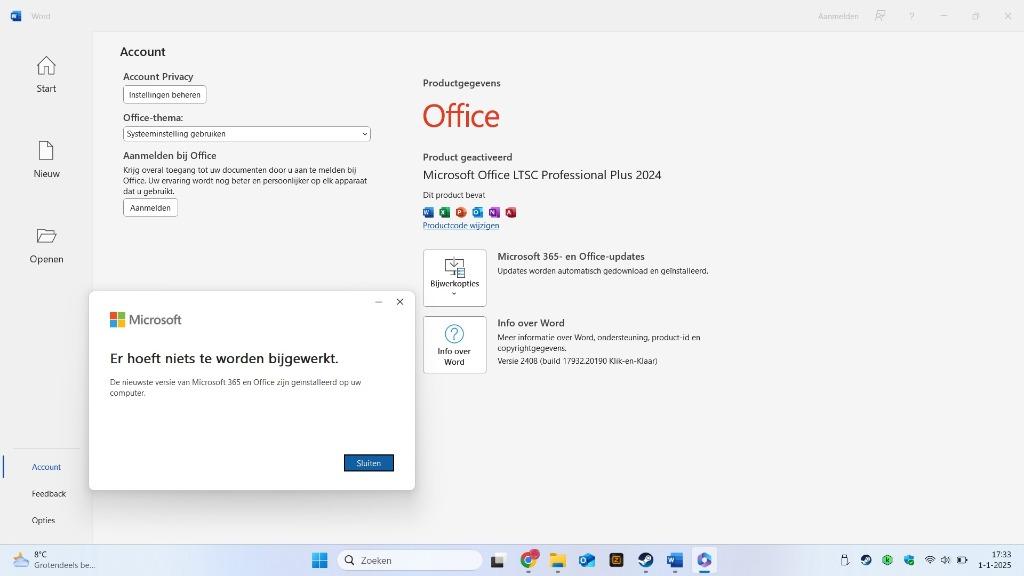Screen dimensions: 1024x576
Task: Open File Explorer from the taskbar
Action: coord(558,560)
